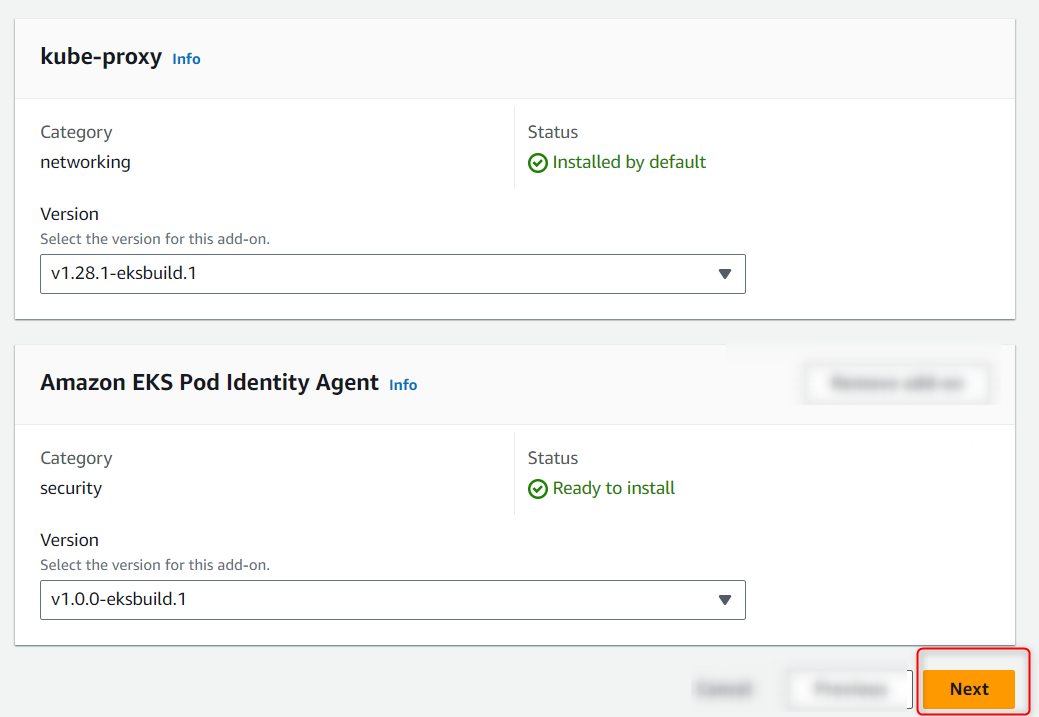
Task: Click the status icon next to "Ready to install"
Action: 537,488
